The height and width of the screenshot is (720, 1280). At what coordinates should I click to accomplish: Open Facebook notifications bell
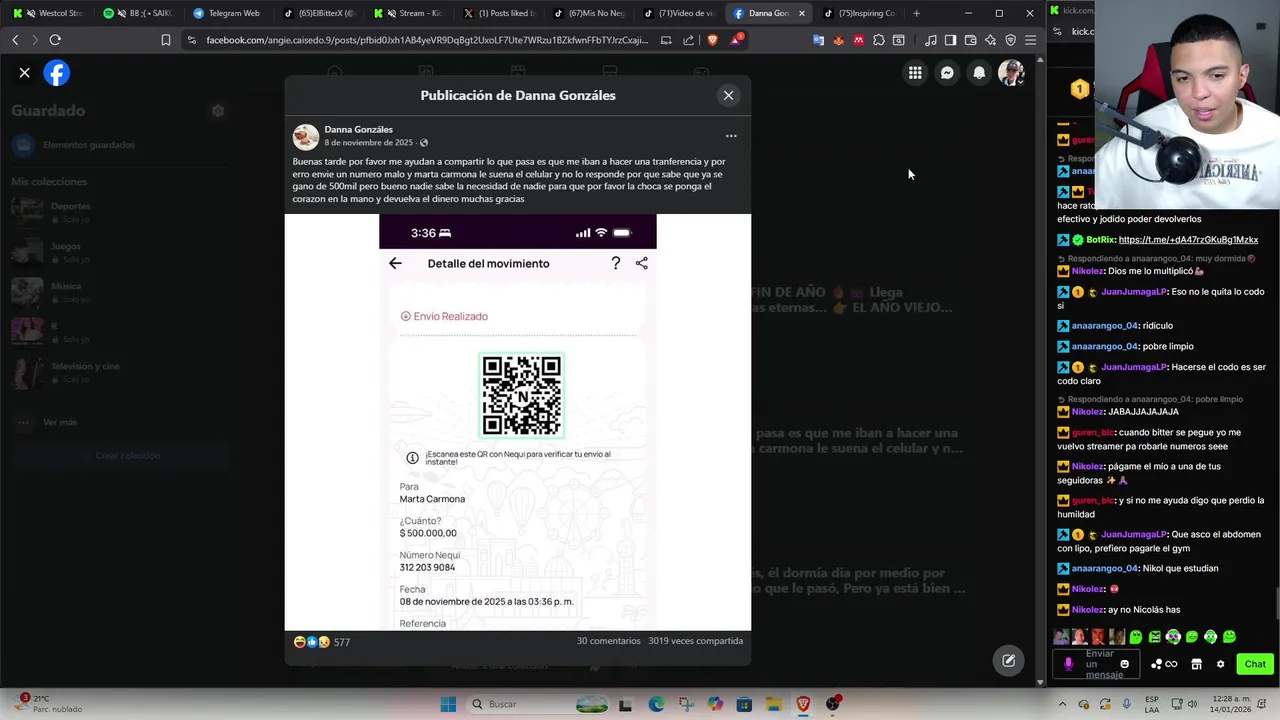[979, 73]
